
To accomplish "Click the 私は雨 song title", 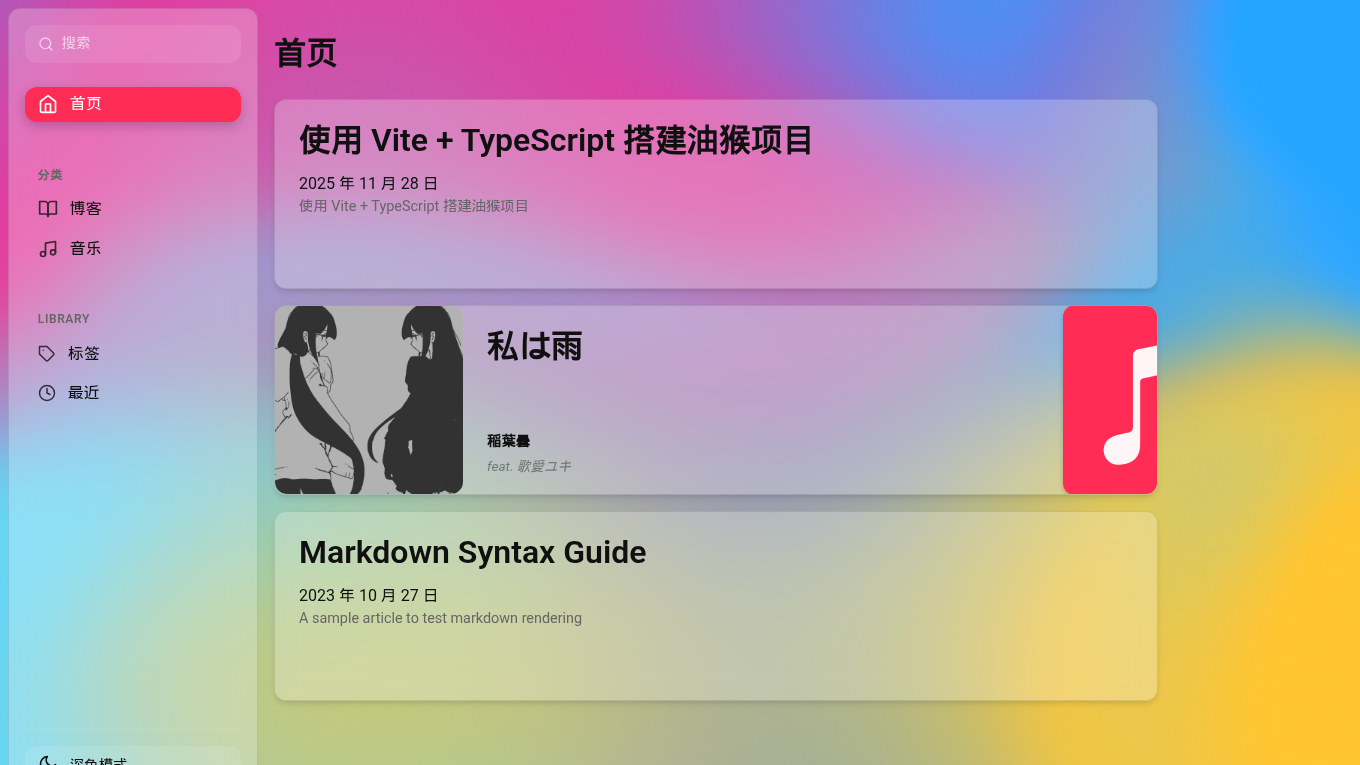I will point(534,346).
